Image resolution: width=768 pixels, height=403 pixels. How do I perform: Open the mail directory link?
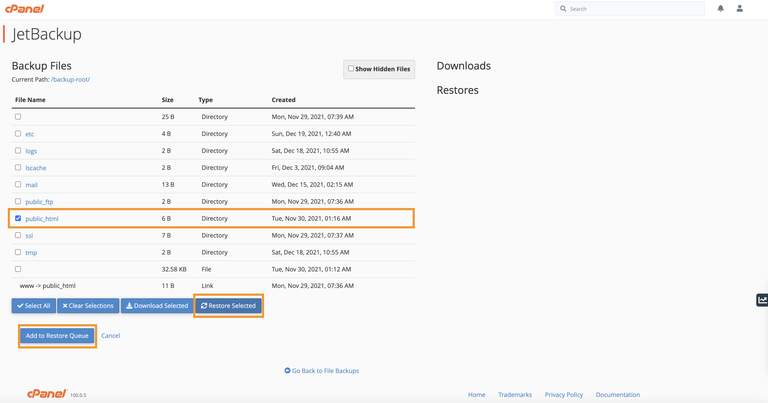tap(31, 185)
